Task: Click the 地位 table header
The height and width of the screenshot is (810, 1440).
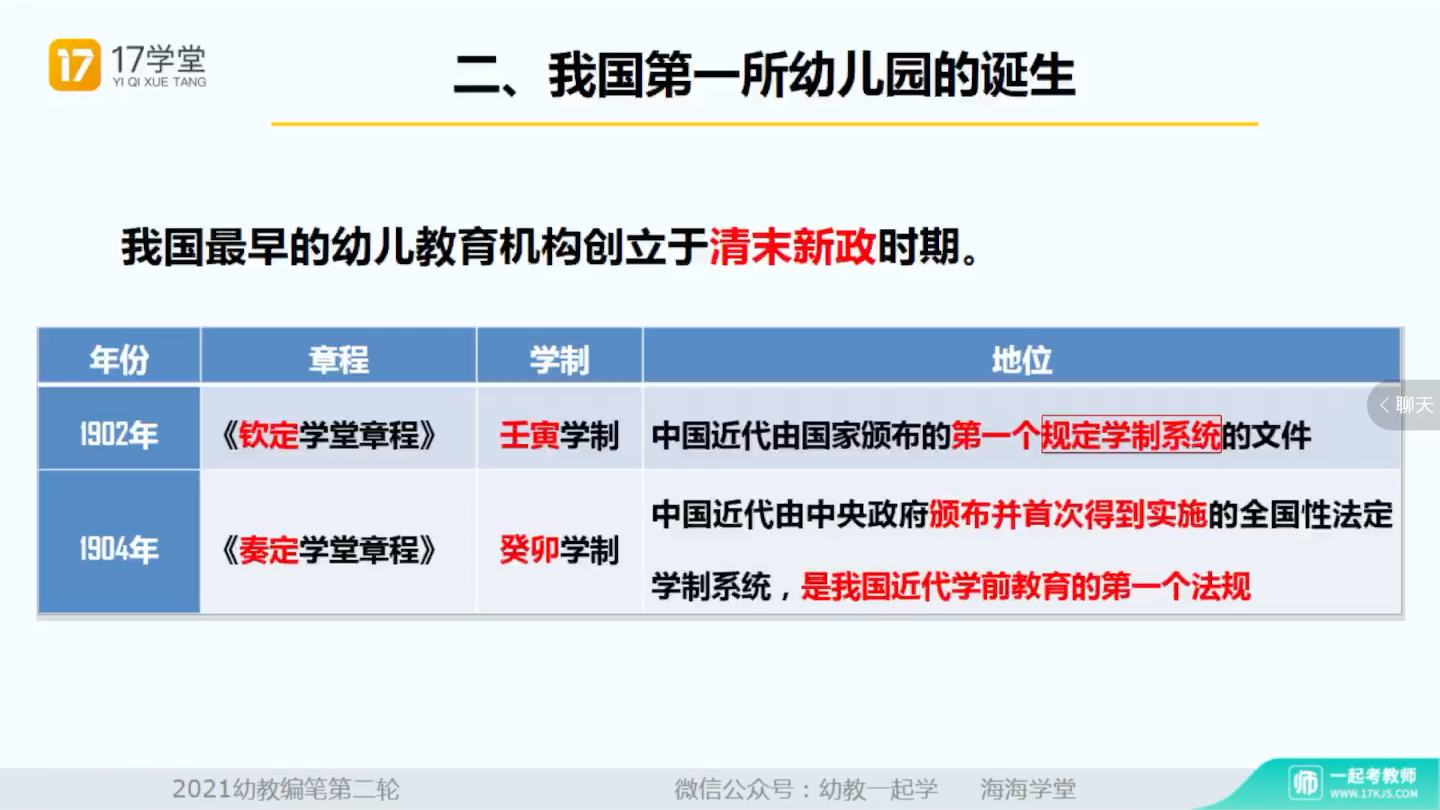Action: [x=1021, y=357]
